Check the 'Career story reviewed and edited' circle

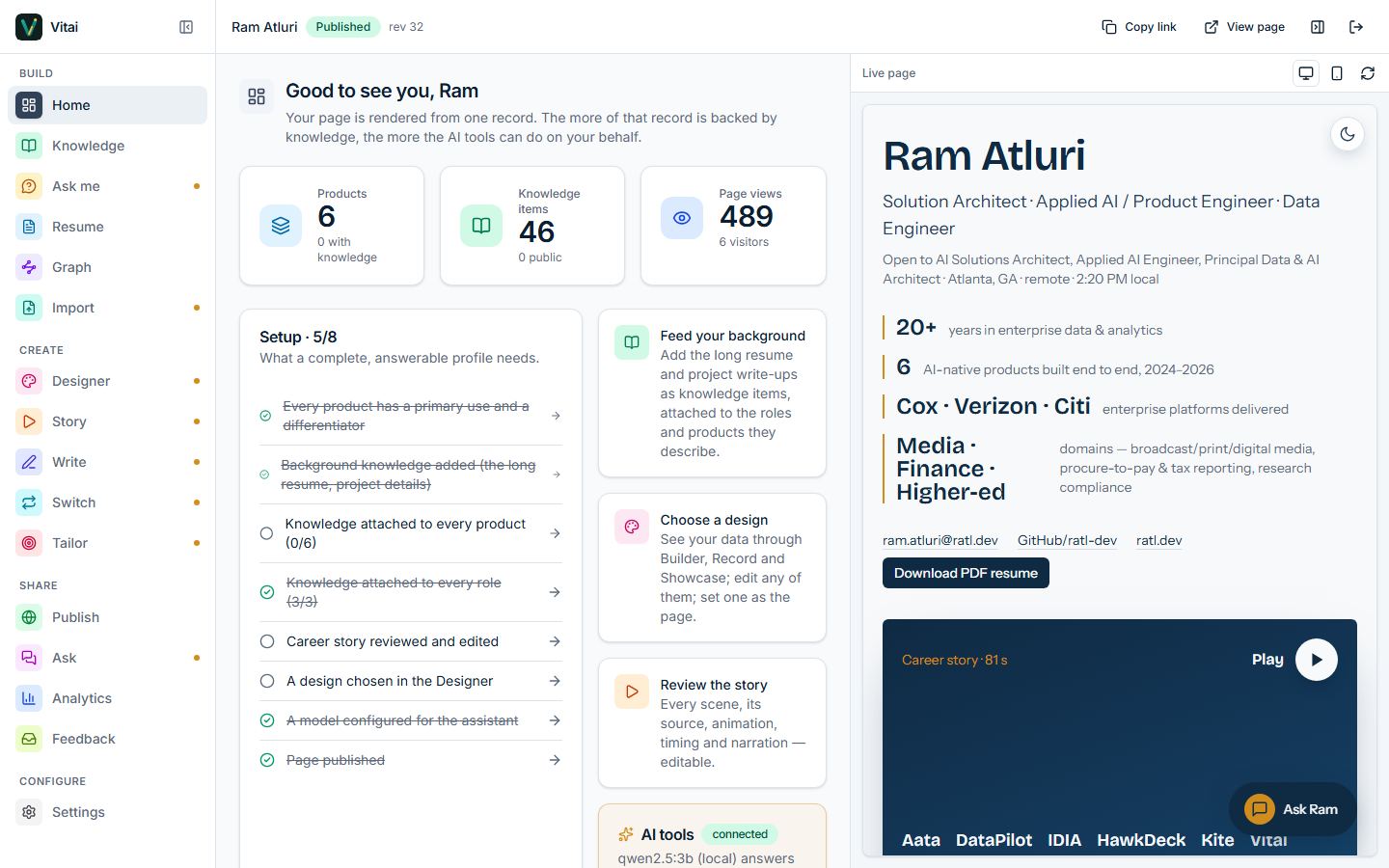267,641
